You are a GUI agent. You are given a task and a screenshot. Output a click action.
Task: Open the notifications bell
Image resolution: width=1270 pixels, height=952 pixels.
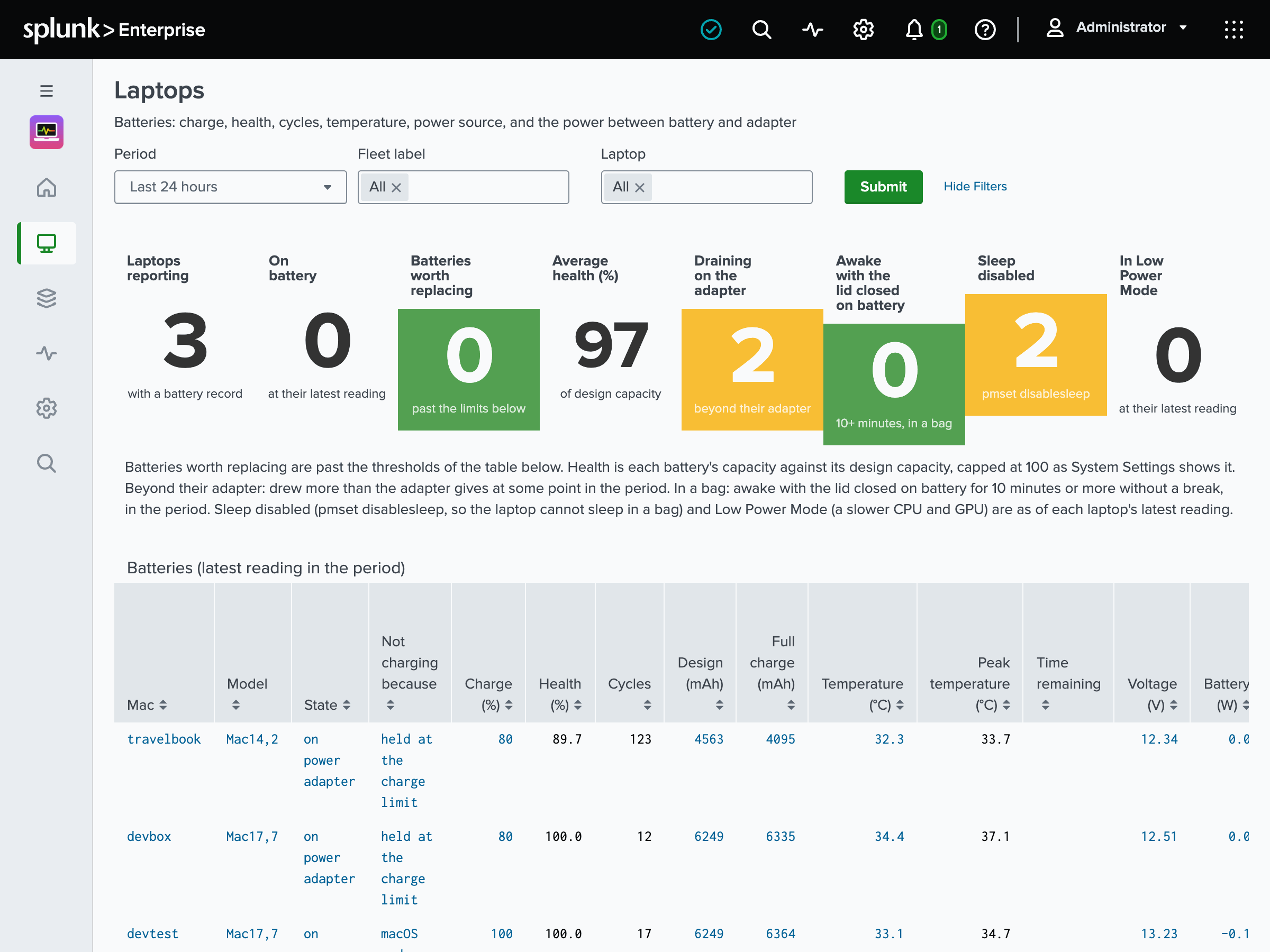point(914,29)
